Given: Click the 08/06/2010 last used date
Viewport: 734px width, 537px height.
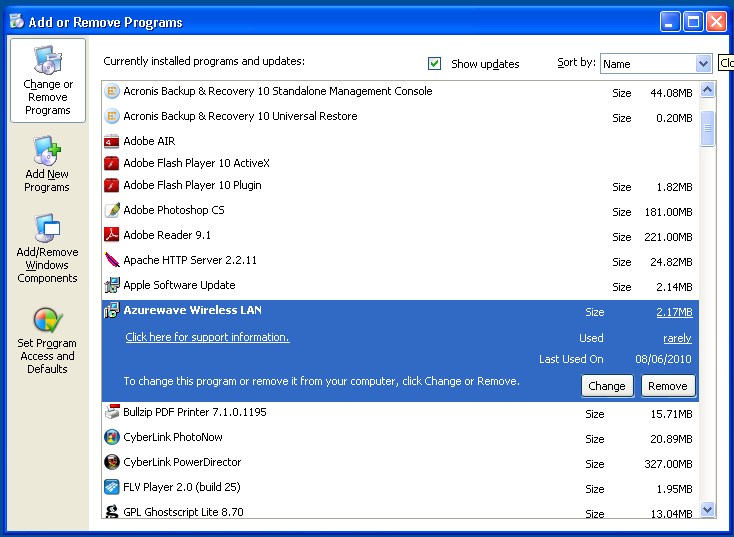Looking at the screenshot, I should coord(663,359).
